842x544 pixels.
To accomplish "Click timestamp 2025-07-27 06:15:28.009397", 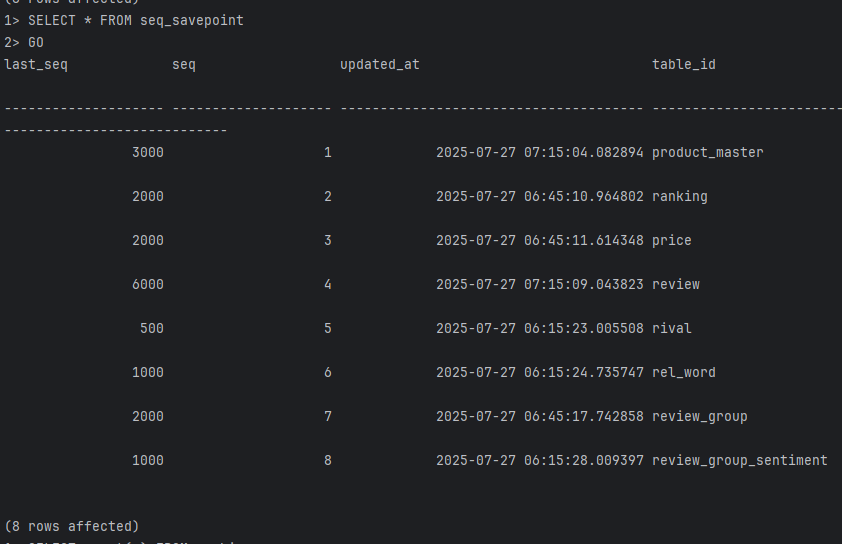I will pos(540,461).
